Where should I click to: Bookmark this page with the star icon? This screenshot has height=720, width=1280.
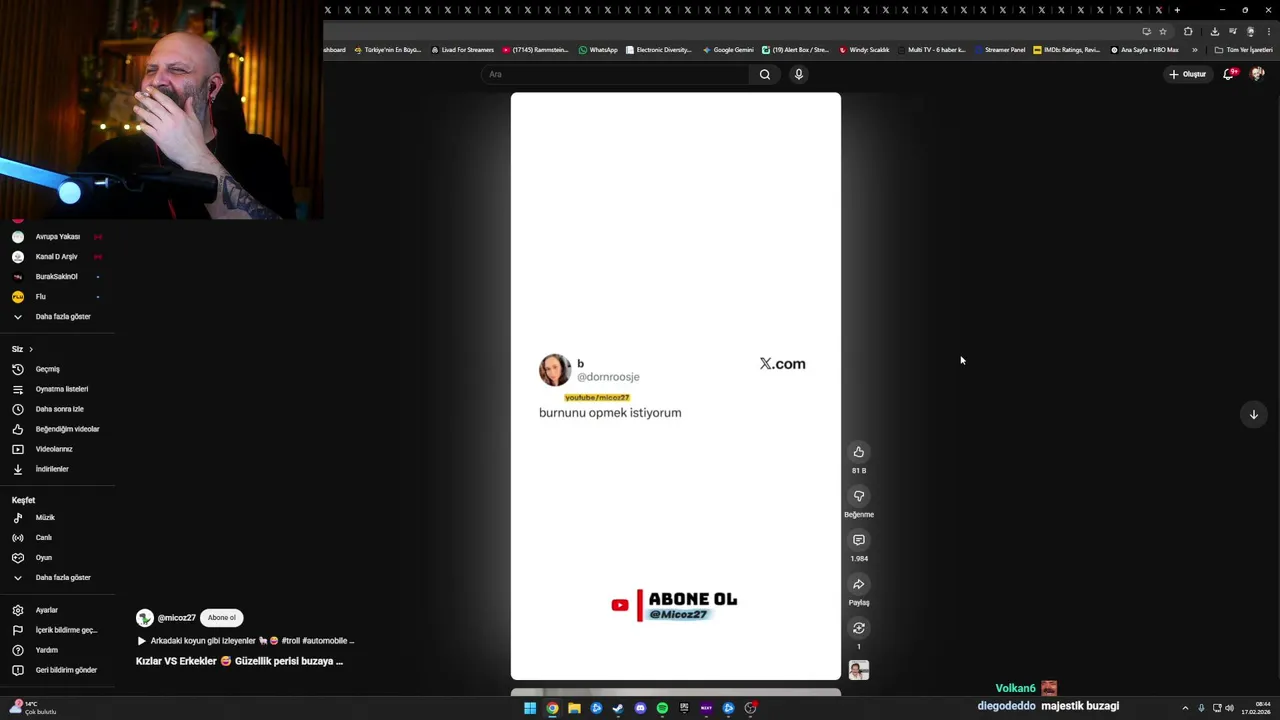pyautogui.click(x=1163, y=31)
